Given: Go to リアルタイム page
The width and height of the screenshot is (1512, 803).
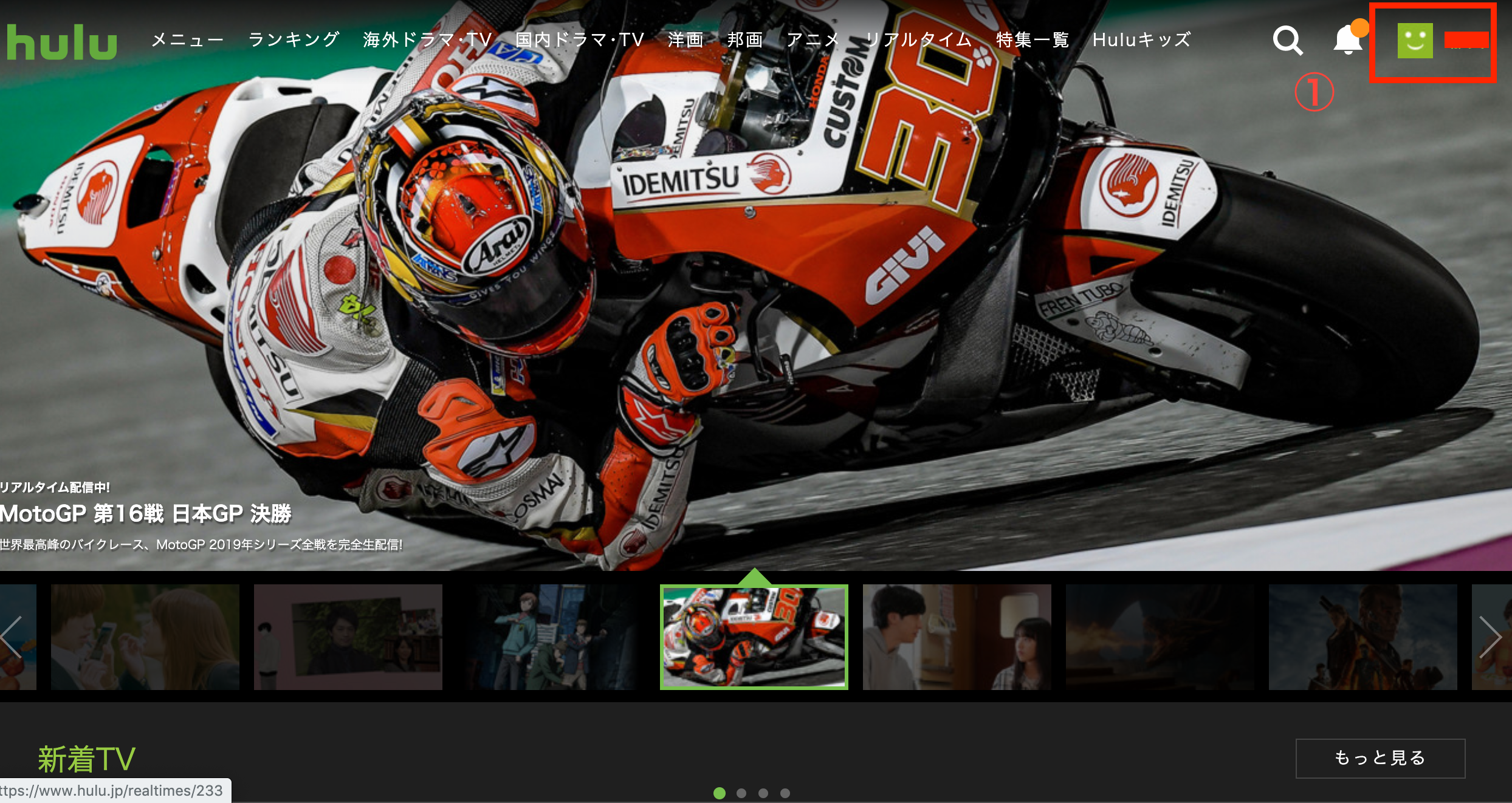Looking at the screenshot, I should [x=918, y=40].
